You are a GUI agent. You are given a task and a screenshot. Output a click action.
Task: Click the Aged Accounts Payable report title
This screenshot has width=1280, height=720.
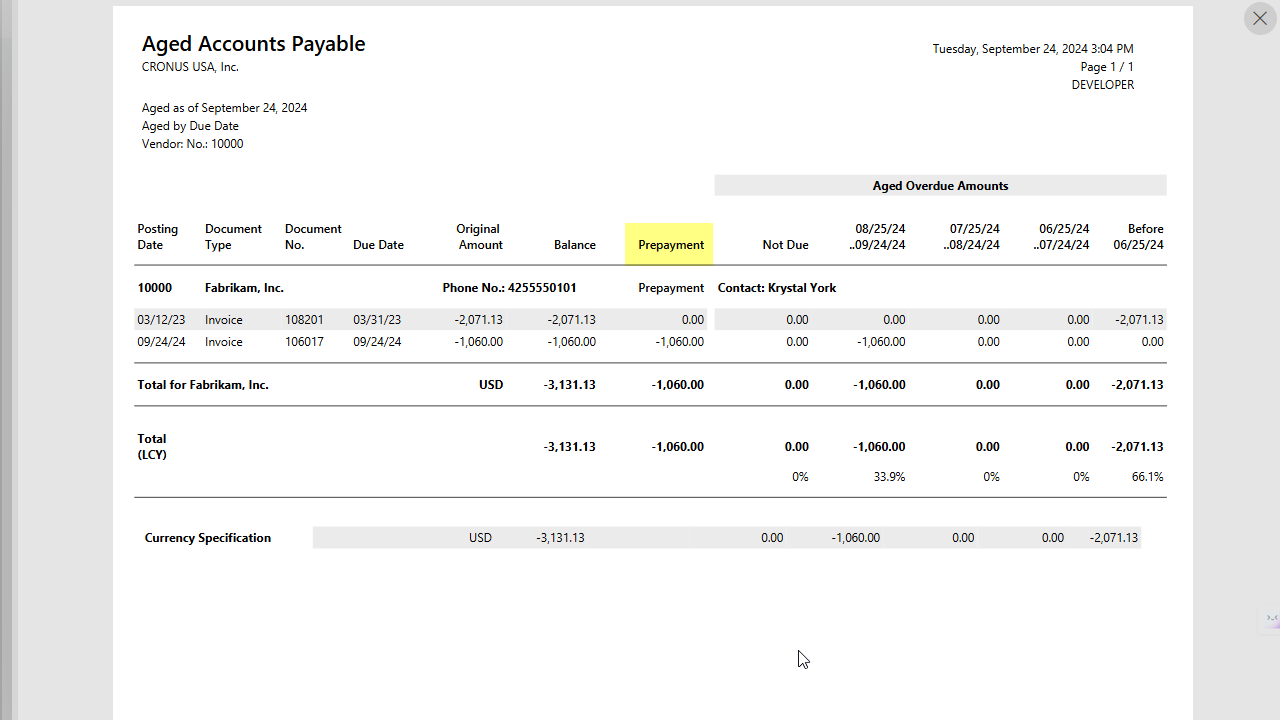tap(253, 43)
